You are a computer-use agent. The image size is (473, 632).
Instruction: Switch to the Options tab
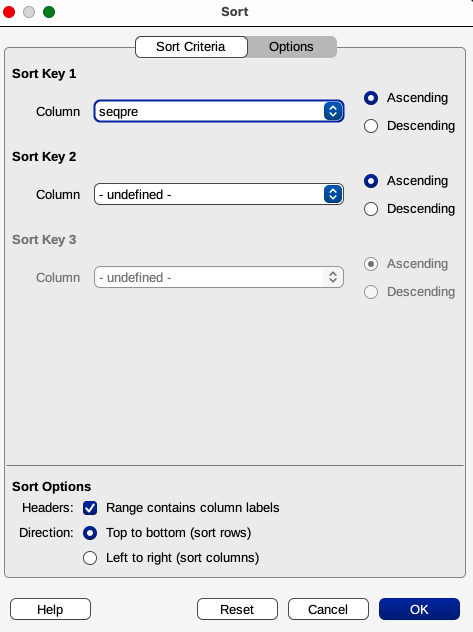coord(291,47)
